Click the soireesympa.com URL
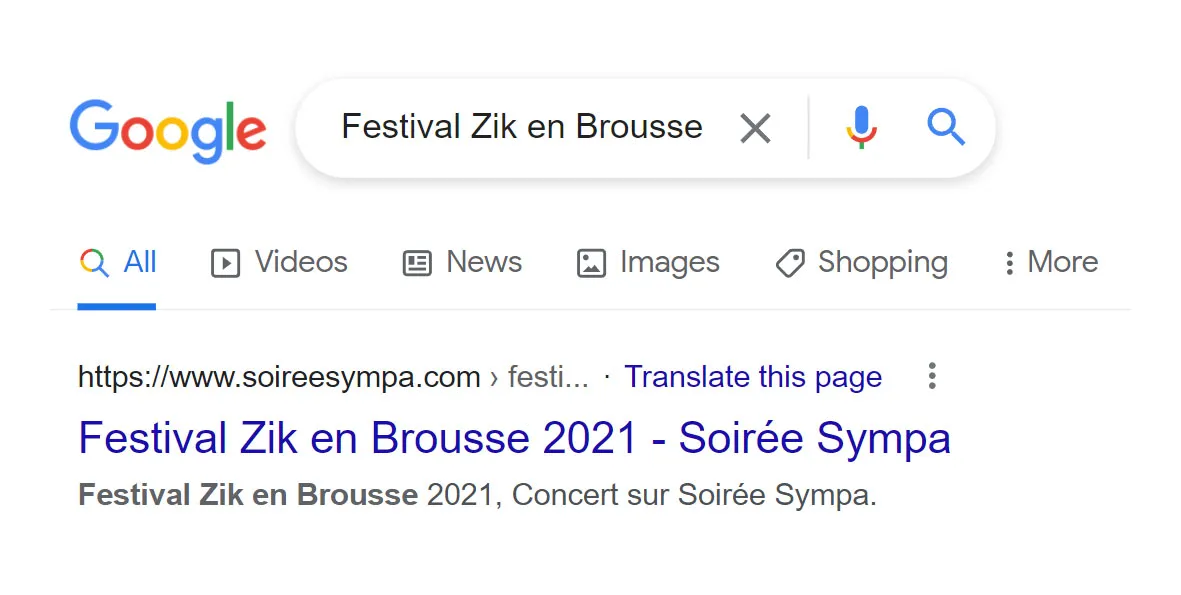1181x595 pixels. click(279, 377)
